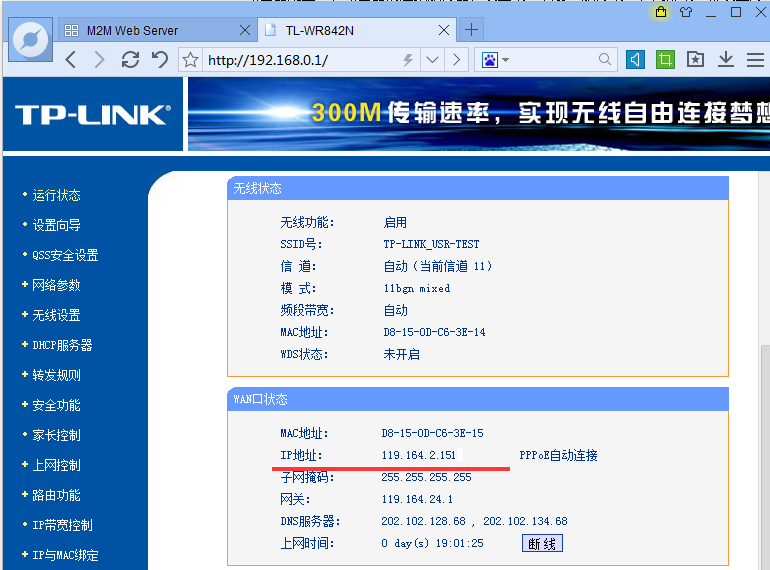Click the search magnifier icon
The width and height of the screenshot is (770, 570).
pos(605,60)
